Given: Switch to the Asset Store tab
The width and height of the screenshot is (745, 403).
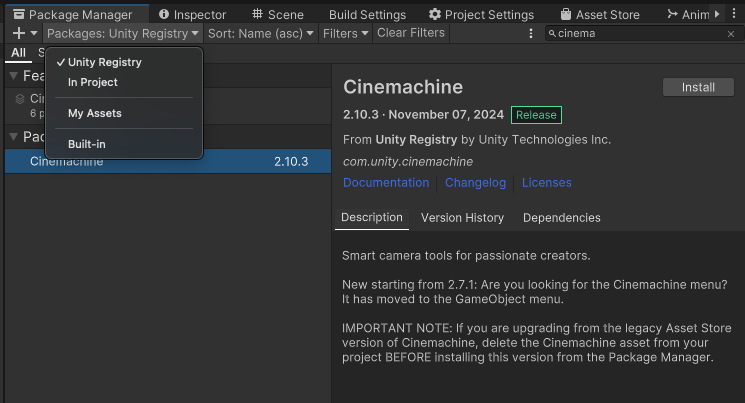Looking at the screenshot, I should [x=600, y=15].
